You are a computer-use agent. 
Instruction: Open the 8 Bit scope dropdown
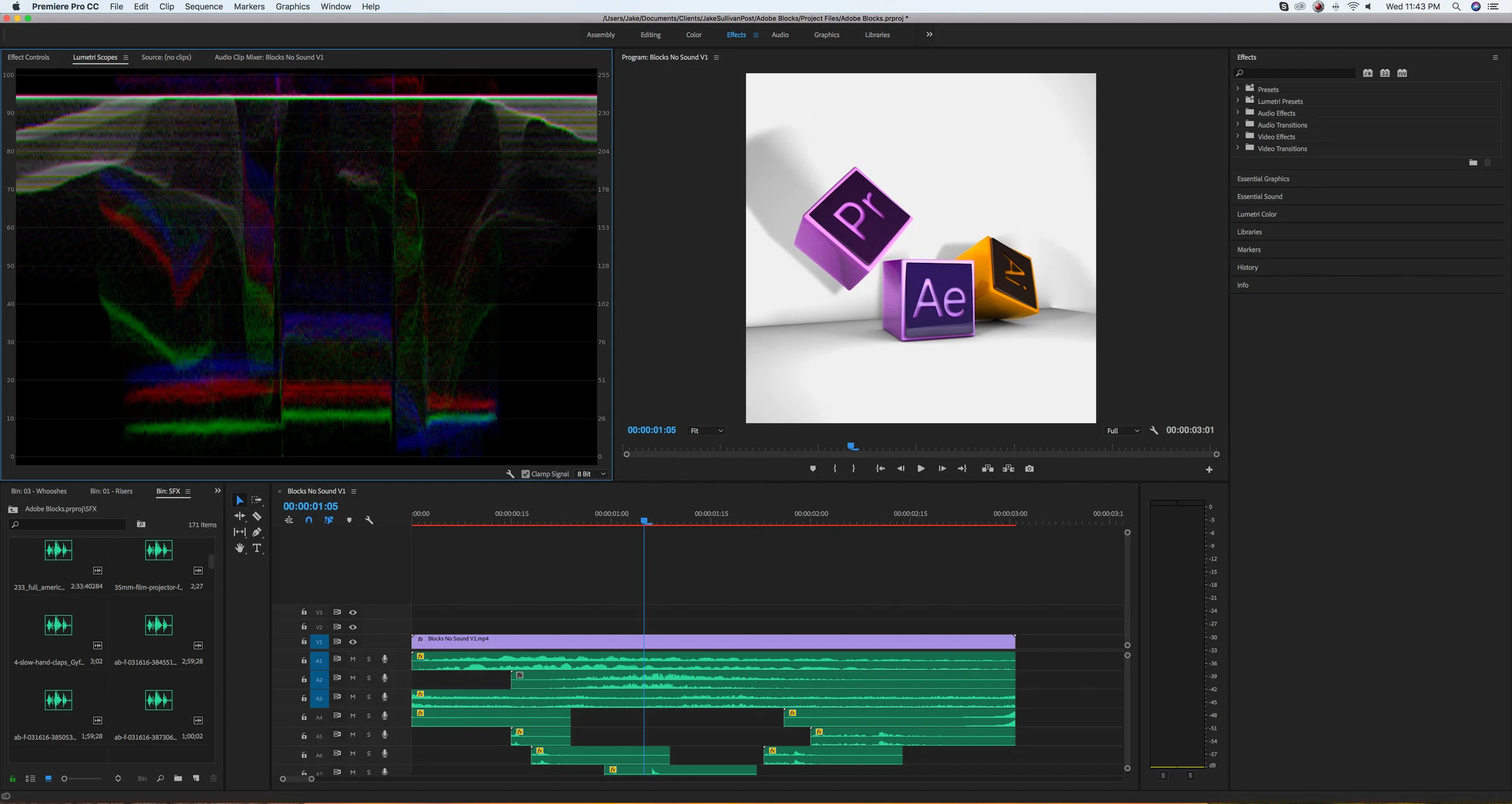click(x=591, y=474)
